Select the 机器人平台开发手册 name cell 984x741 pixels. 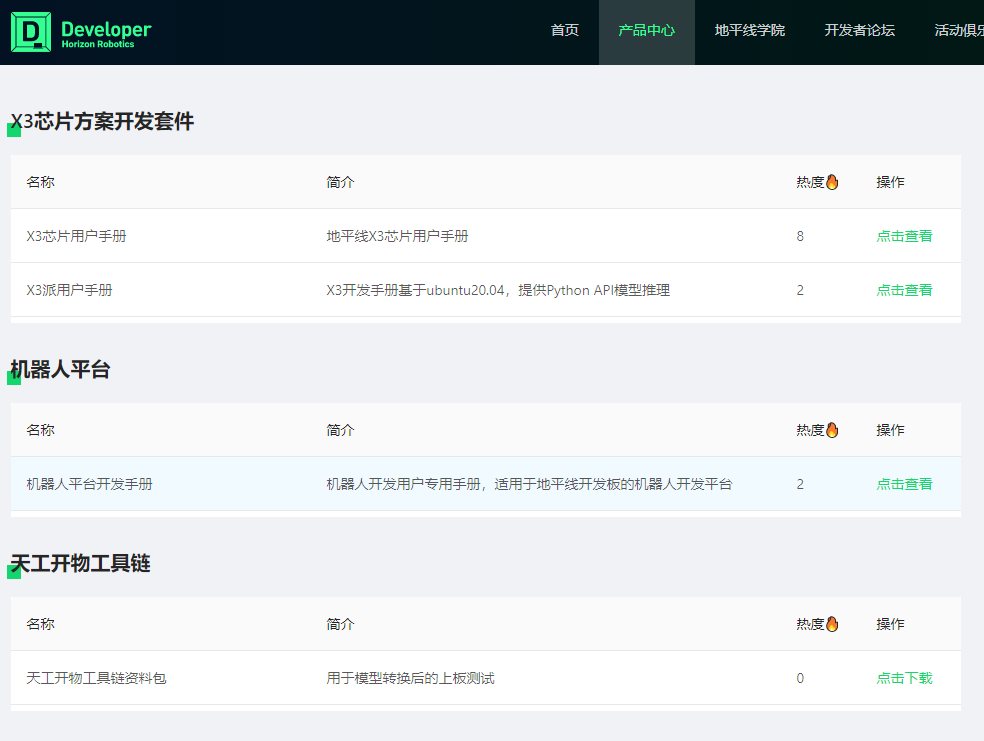(x=90, y=484)
